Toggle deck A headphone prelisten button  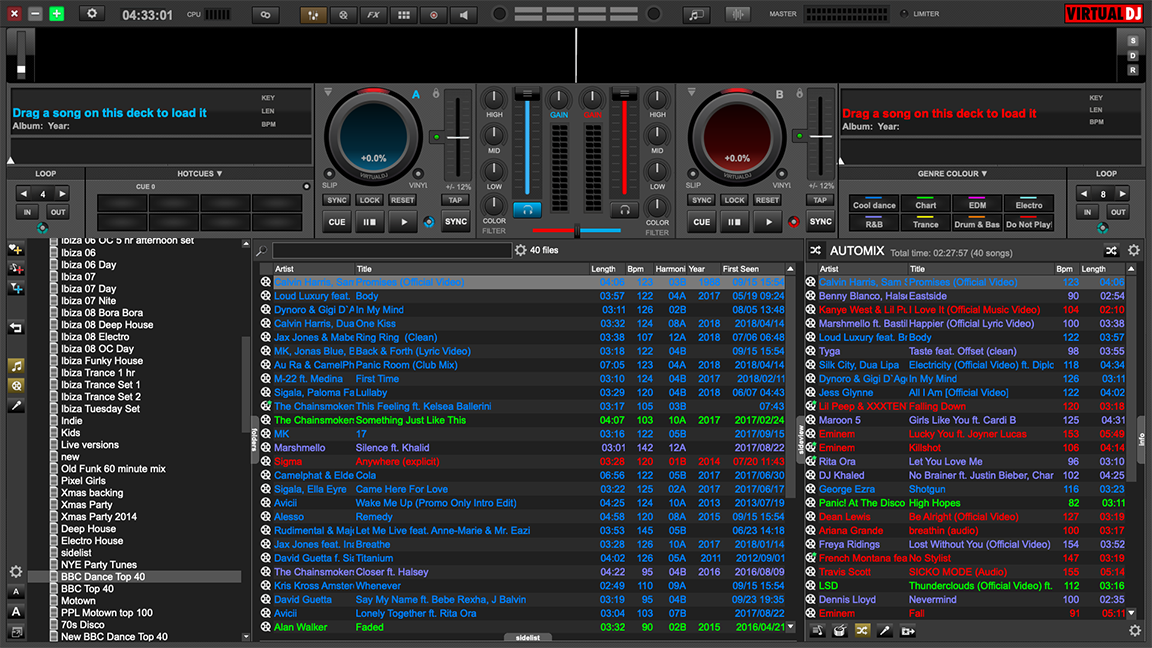point(527,210)
